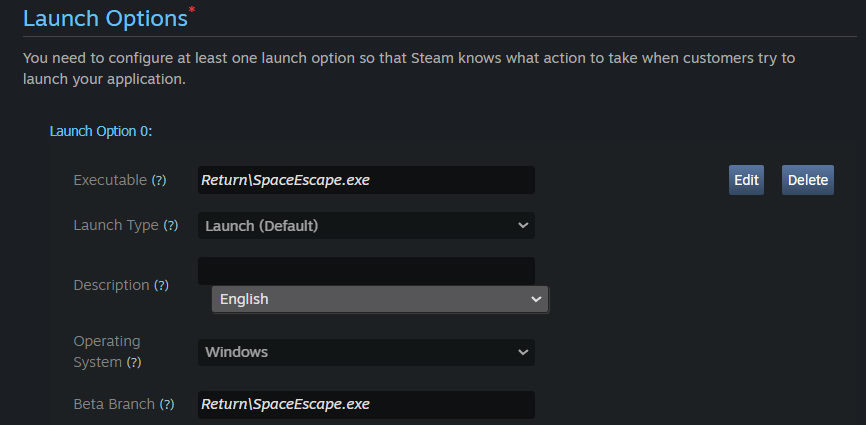This screenshot has height=425, width=866.
Task: Click the 'Description' label text
Action: pyautogui.click(x=112, y=285)
